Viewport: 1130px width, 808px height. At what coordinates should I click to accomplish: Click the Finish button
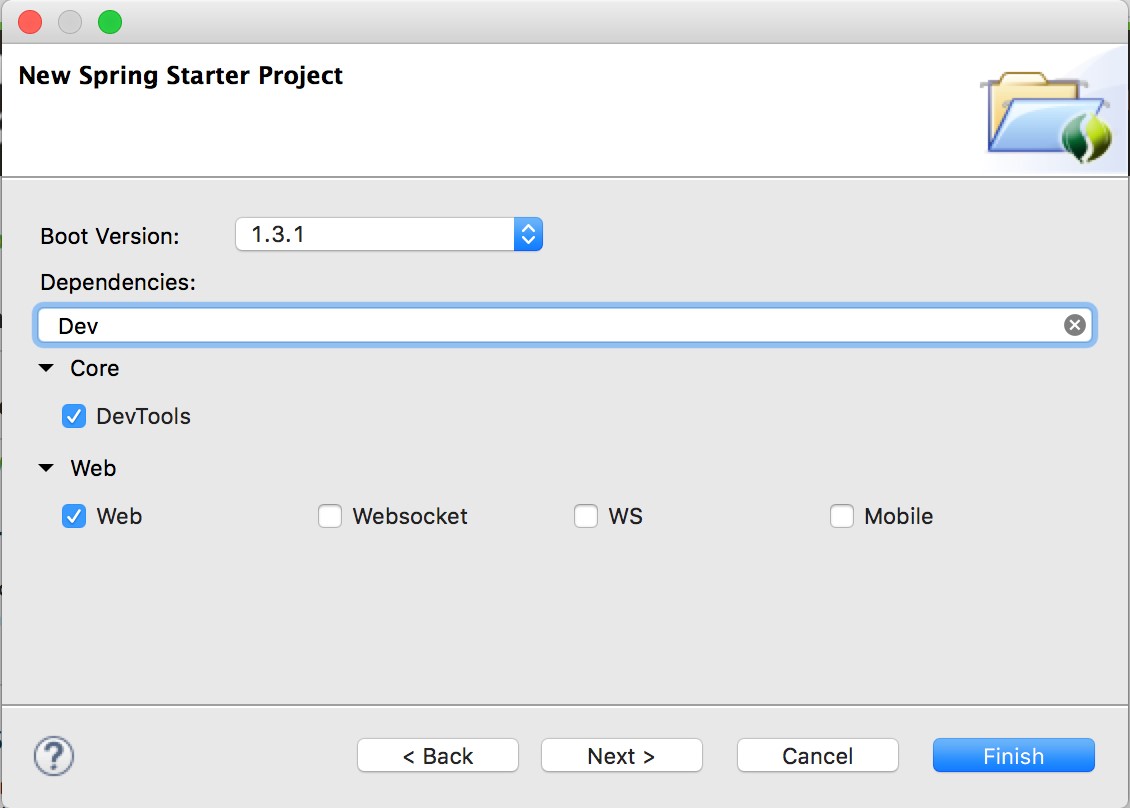(1013, 755)
